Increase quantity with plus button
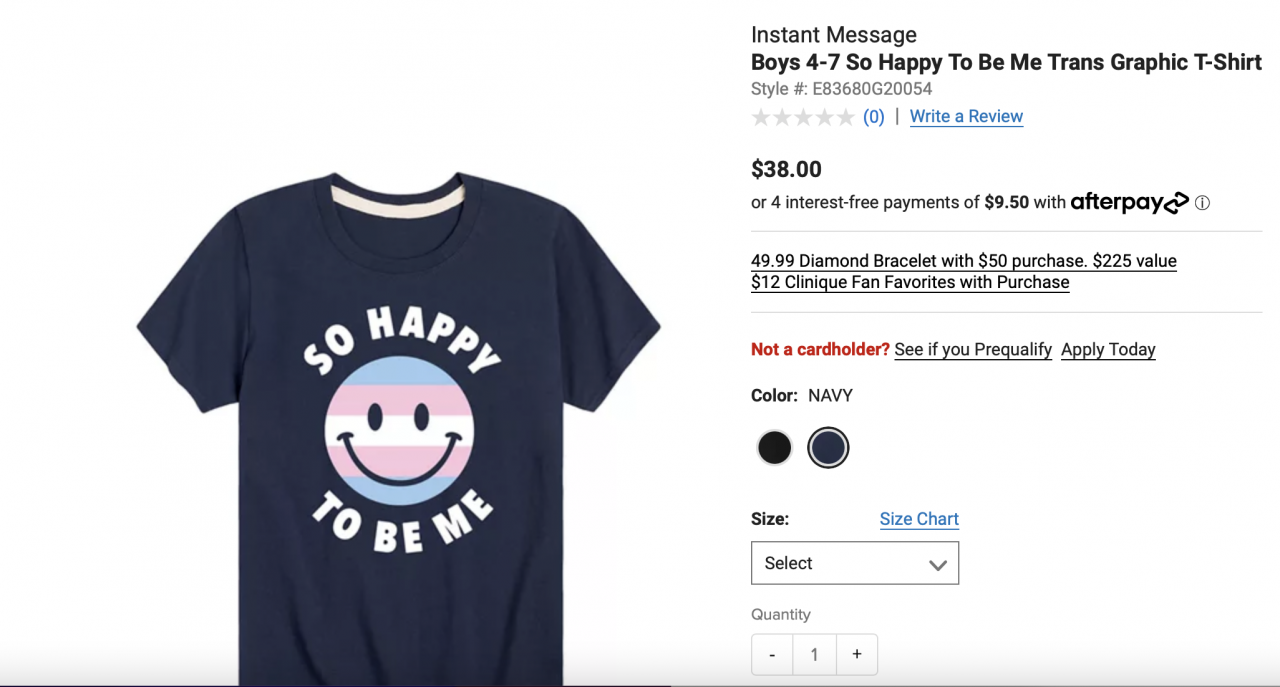 tap(857, 654)
